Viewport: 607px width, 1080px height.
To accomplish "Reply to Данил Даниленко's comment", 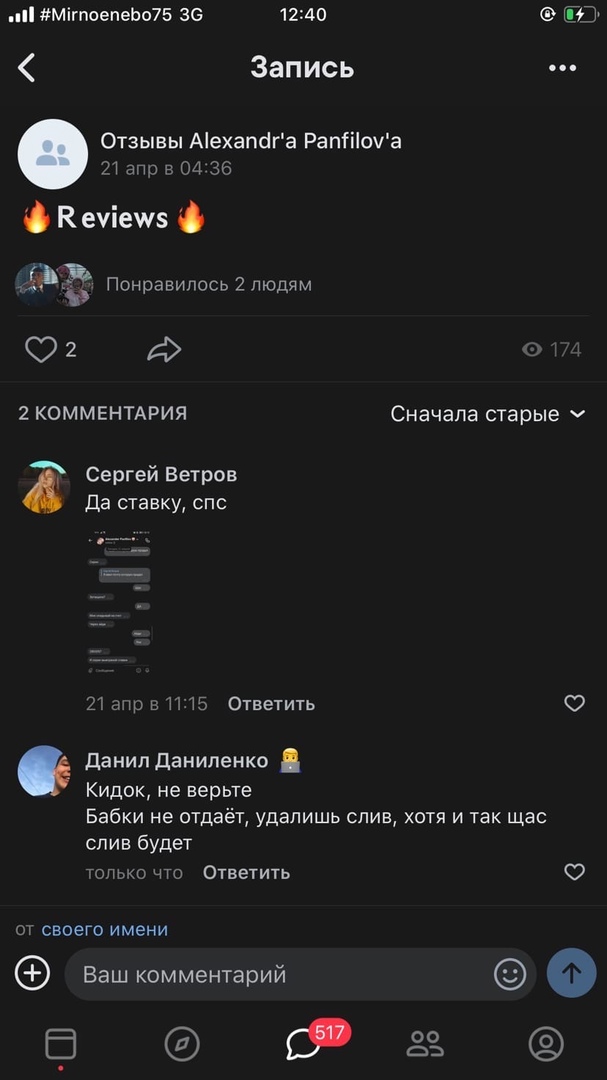I will click(x=246, y=872).
